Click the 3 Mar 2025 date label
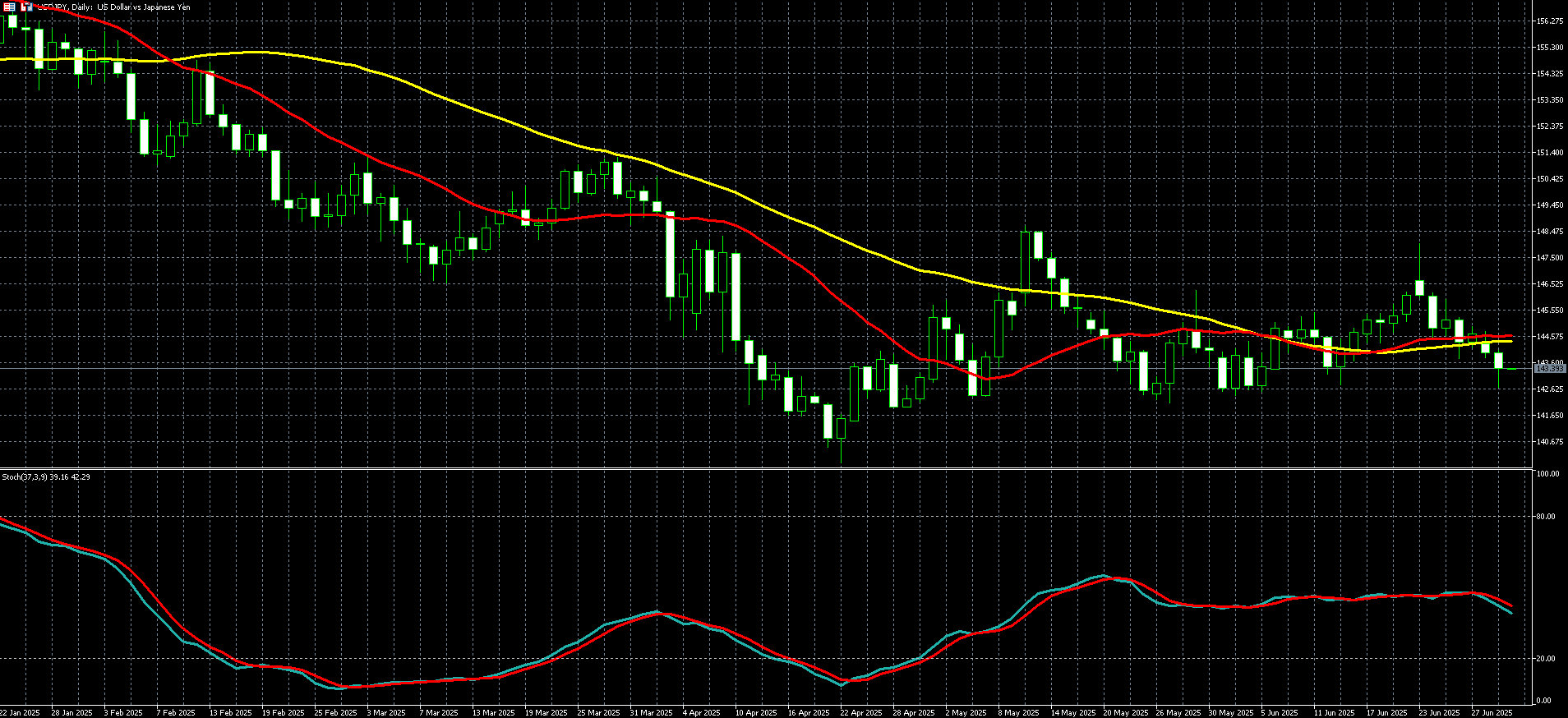The height and width of the screenshot is (718, 1568). click(386, 713)
